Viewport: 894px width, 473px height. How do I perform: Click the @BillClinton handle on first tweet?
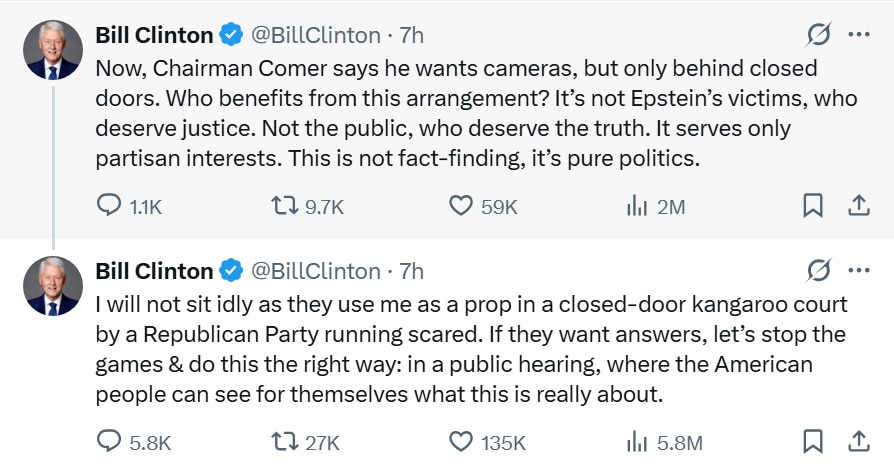[x=315, y=35]
